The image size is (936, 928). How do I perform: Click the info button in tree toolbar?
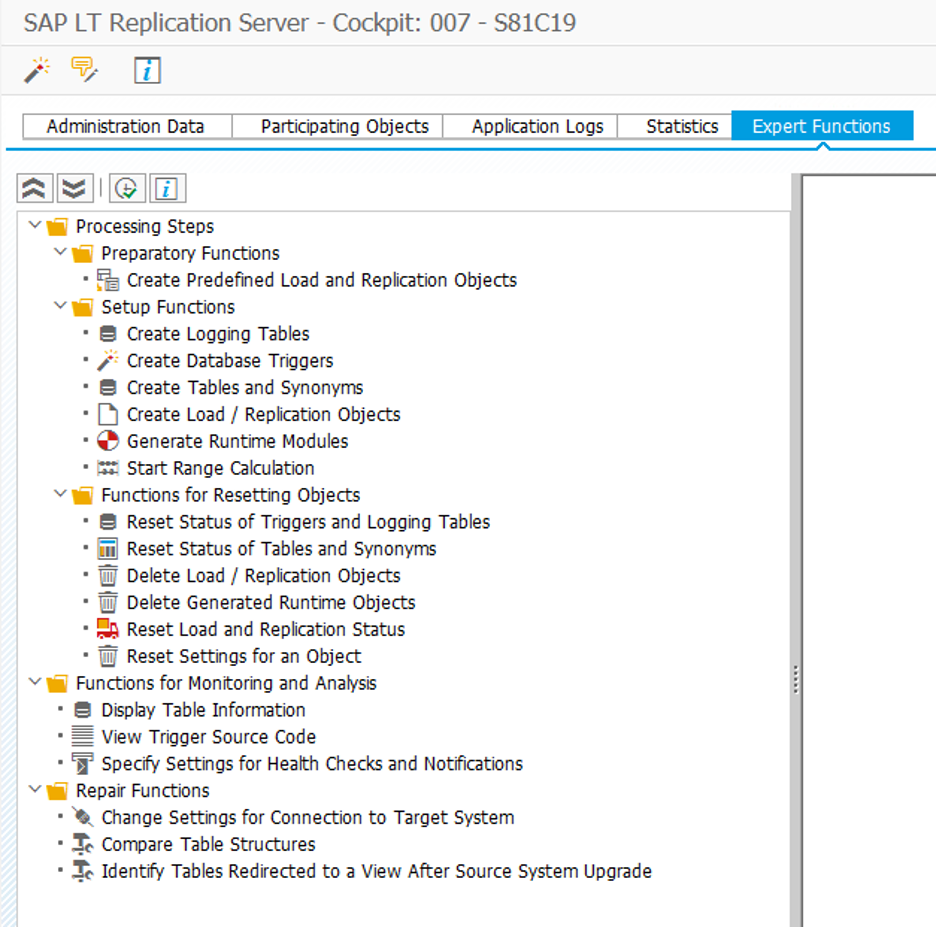167,189
